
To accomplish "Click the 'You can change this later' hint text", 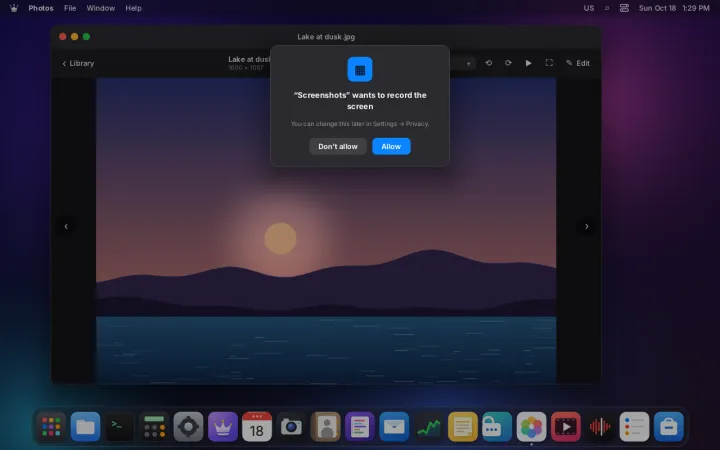I will [360, 124].
